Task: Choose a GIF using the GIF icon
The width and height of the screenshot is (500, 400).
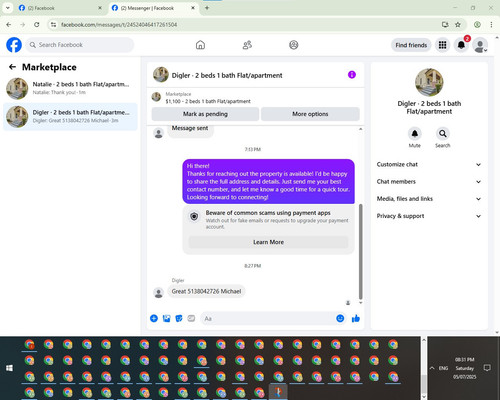Action: point(191,318)
